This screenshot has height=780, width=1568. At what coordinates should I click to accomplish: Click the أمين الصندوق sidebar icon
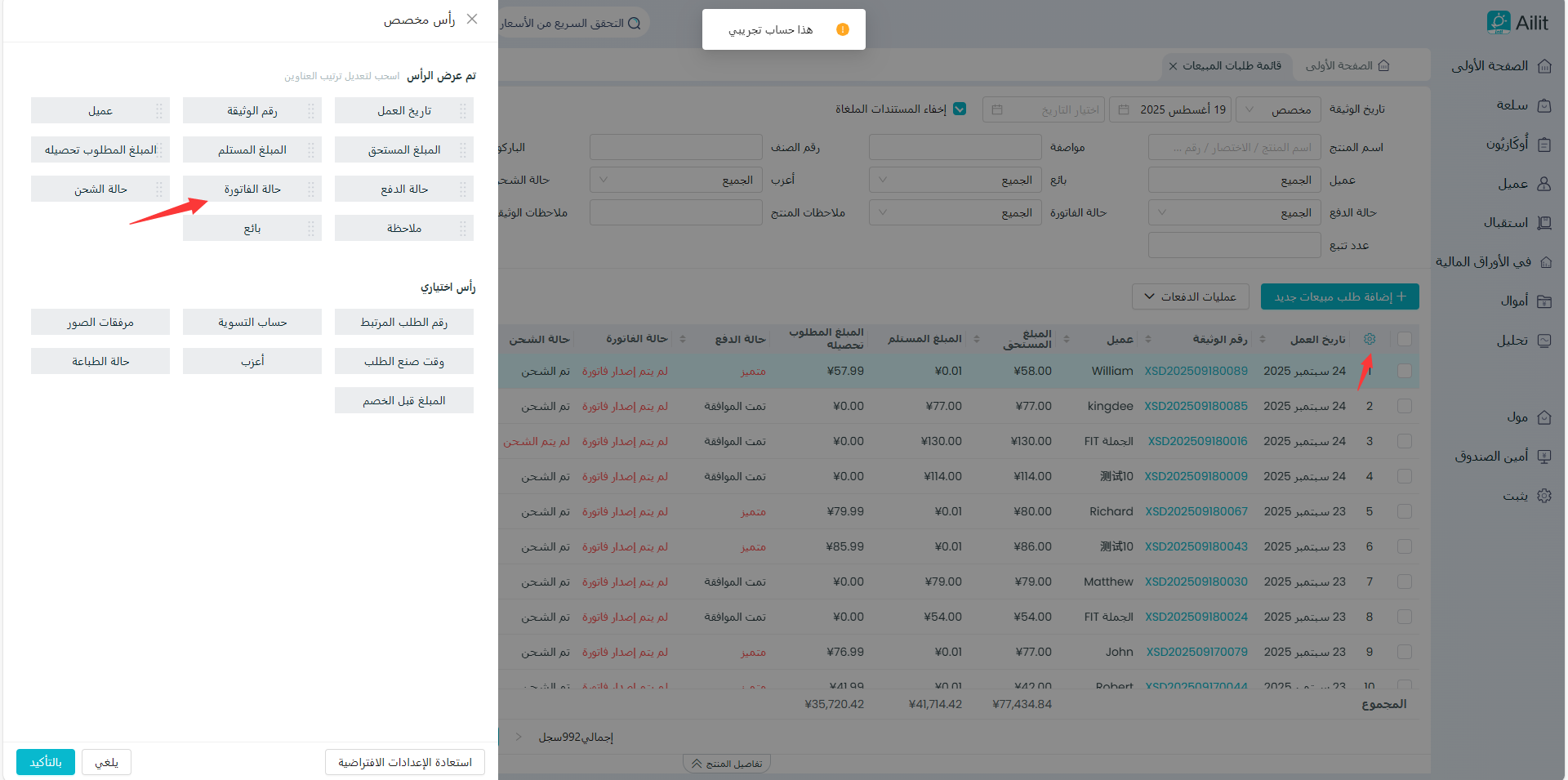pos(1543,457)
